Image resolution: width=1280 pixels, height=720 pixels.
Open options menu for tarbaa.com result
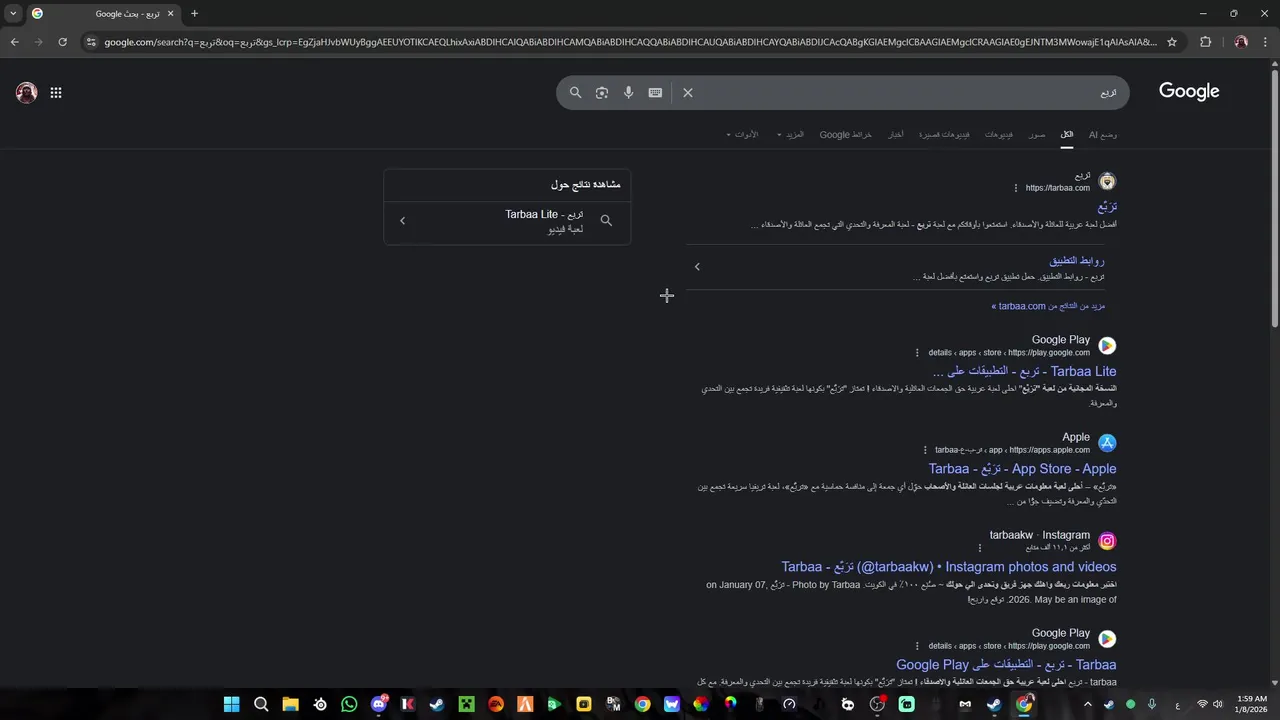point(1016,188)
